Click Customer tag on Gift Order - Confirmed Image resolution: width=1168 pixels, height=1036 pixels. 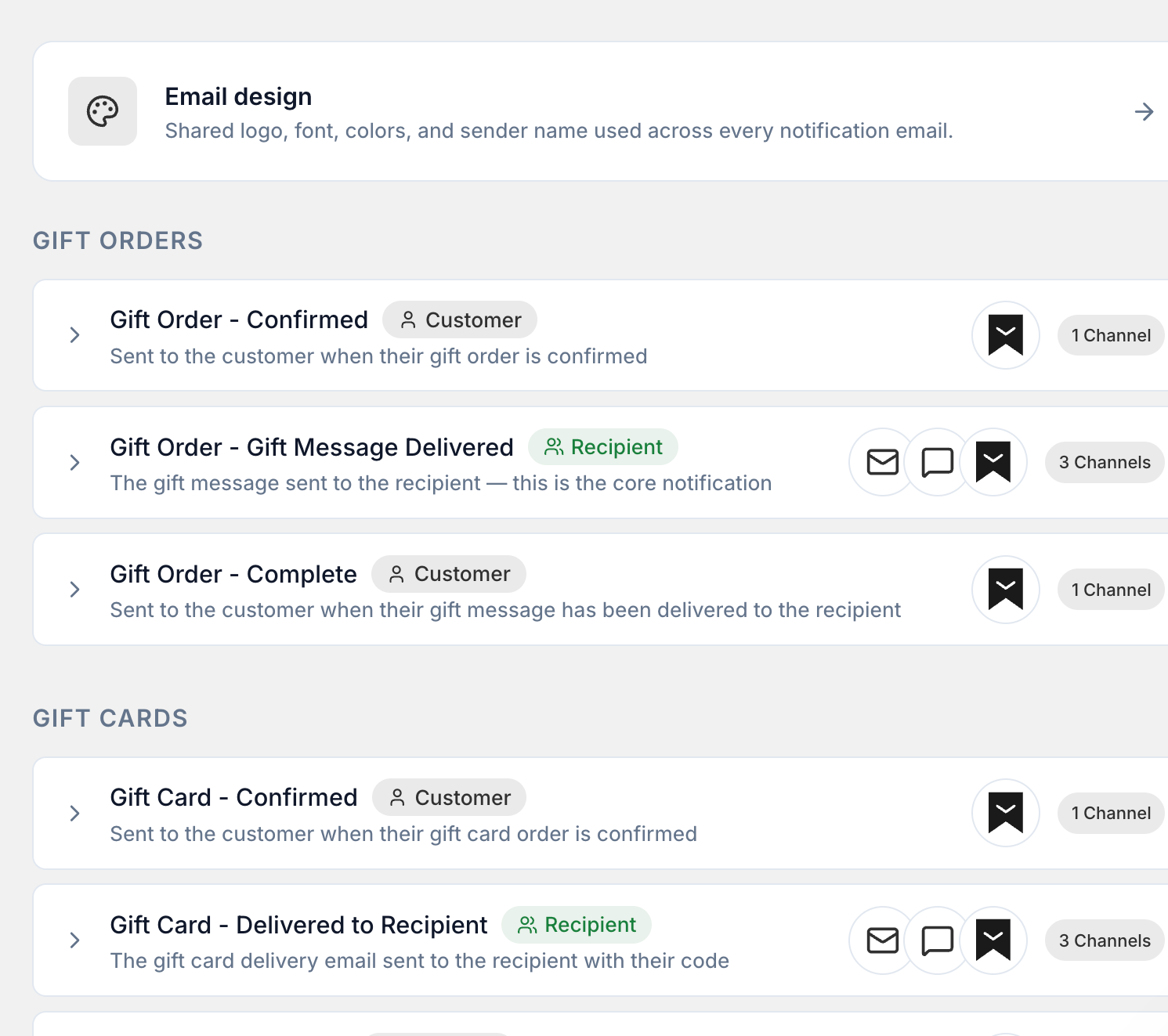[x=460, y=319]
